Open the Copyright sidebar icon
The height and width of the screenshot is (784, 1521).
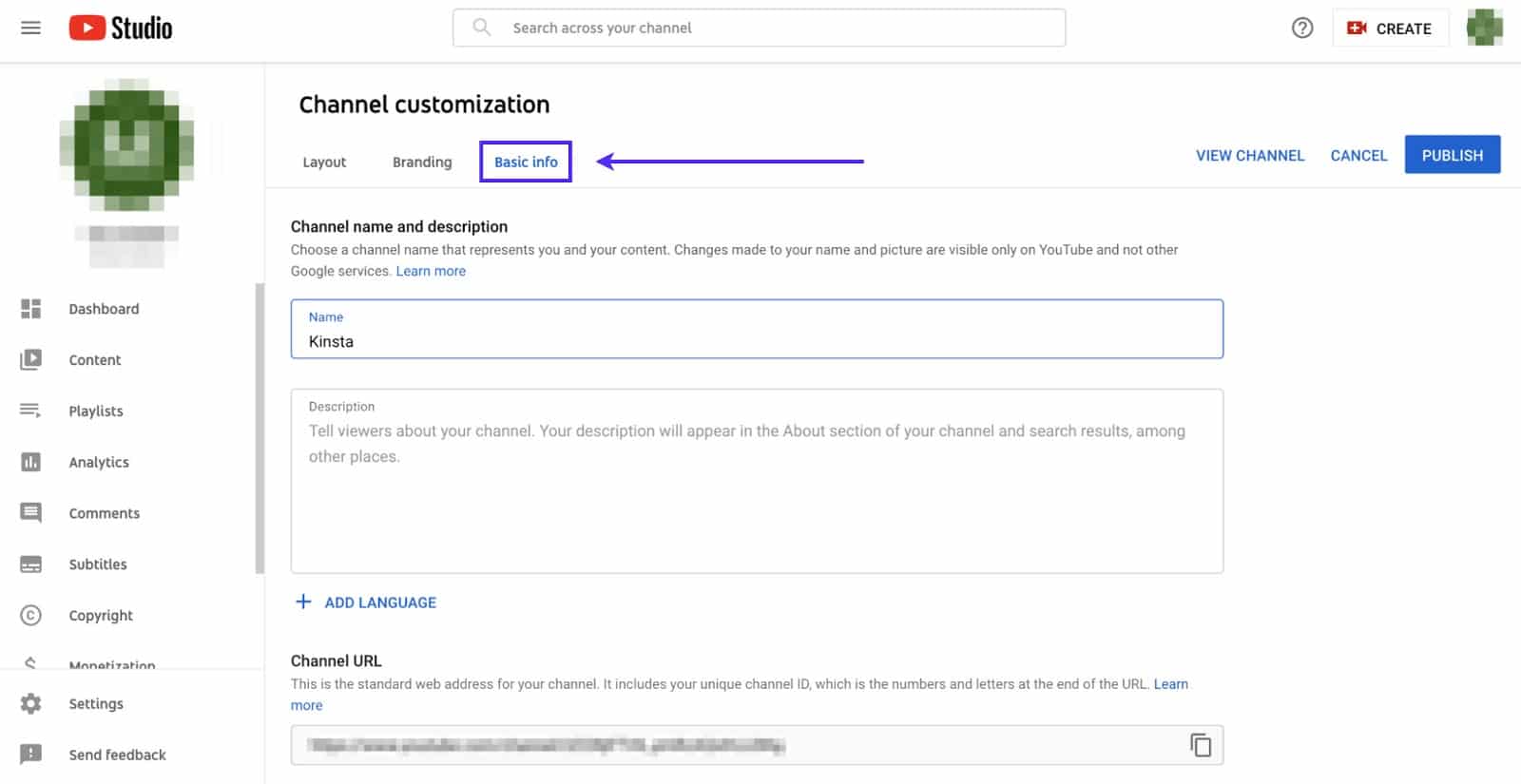(30, 616)
